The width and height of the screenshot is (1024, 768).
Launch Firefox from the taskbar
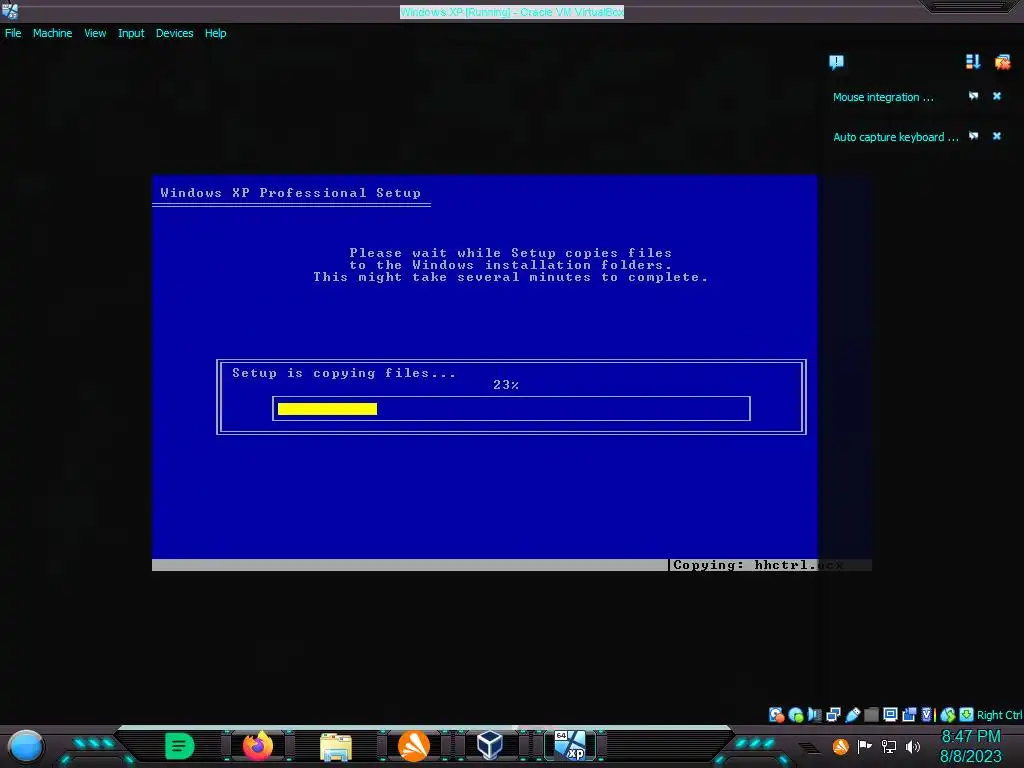click(258, 746)
